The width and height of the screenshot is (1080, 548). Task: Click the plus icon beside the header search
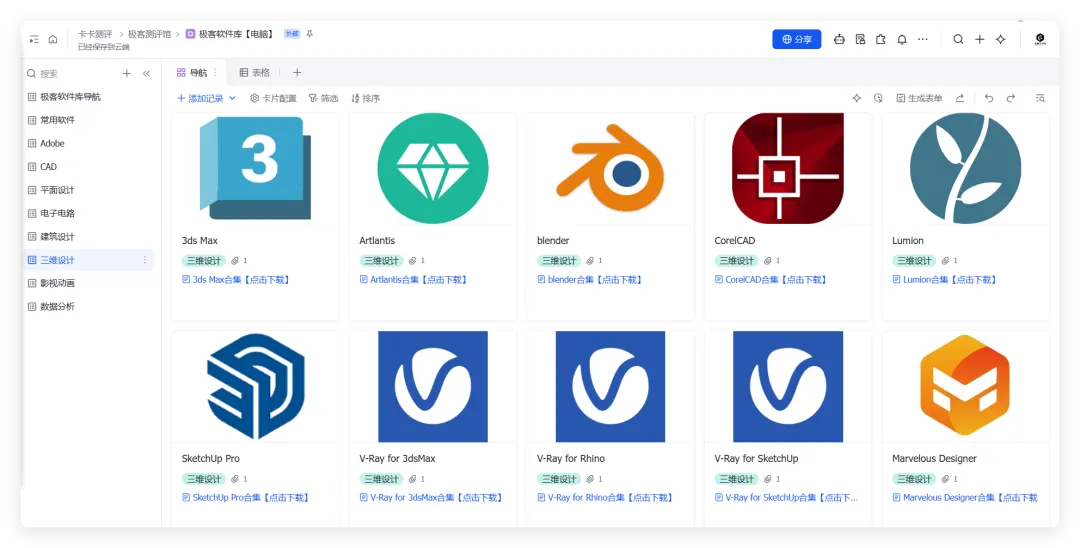tap(979, 39)
